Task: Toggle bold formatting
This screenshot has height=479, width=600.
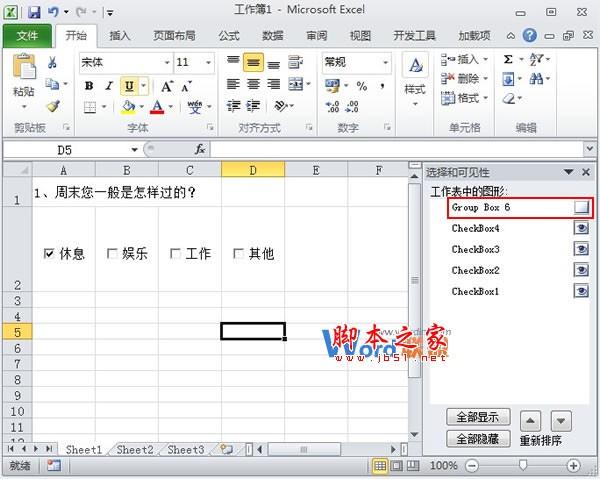Action: 89,86
